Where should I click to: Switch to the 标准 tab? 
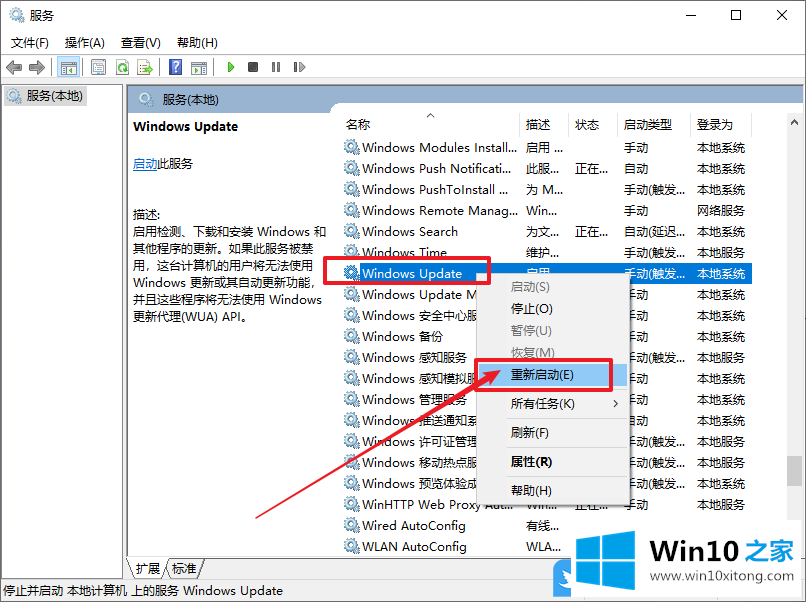184,569
